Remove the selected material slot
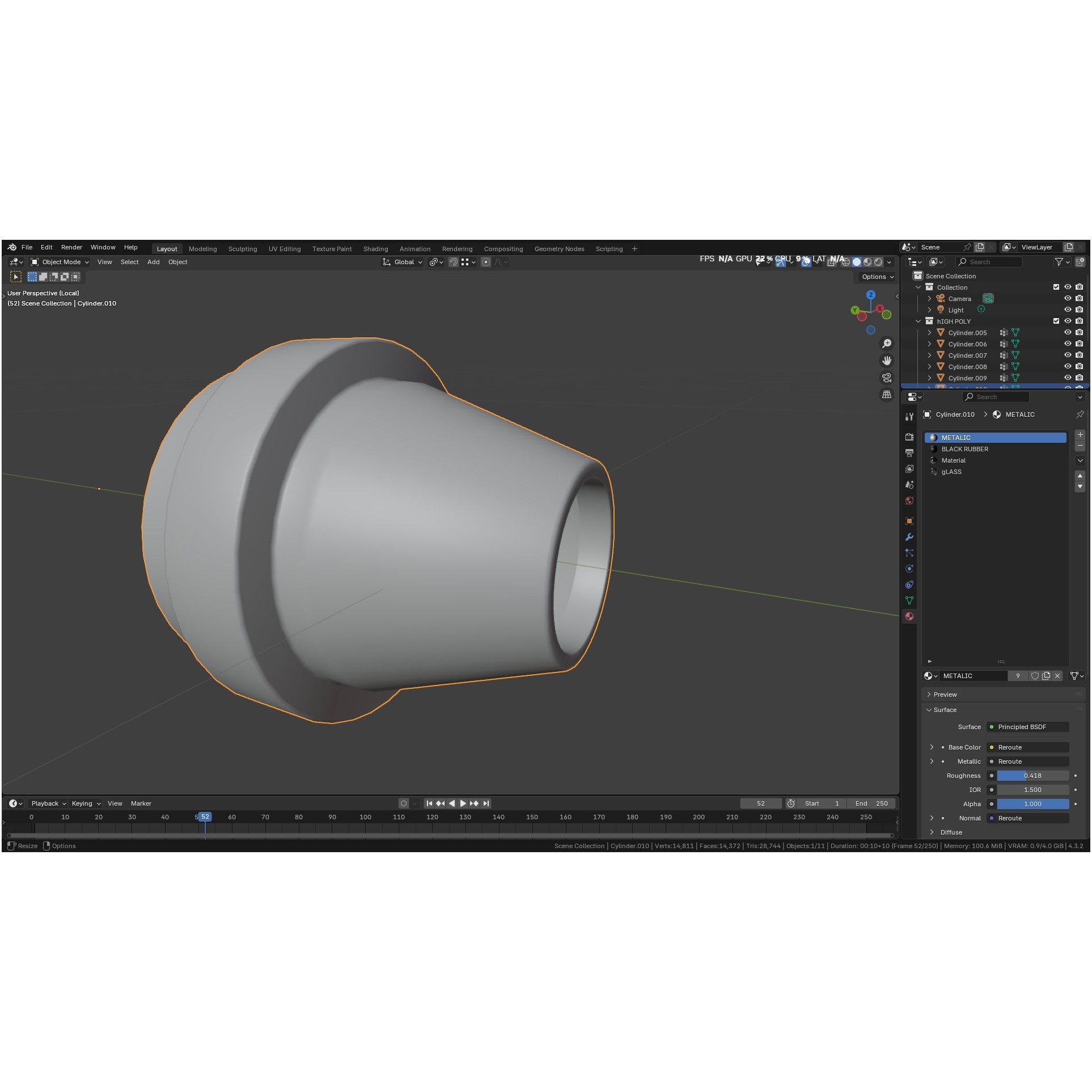Image resolution: width=1092 pixels, height=1092 pixels. tap(1080, 446)
